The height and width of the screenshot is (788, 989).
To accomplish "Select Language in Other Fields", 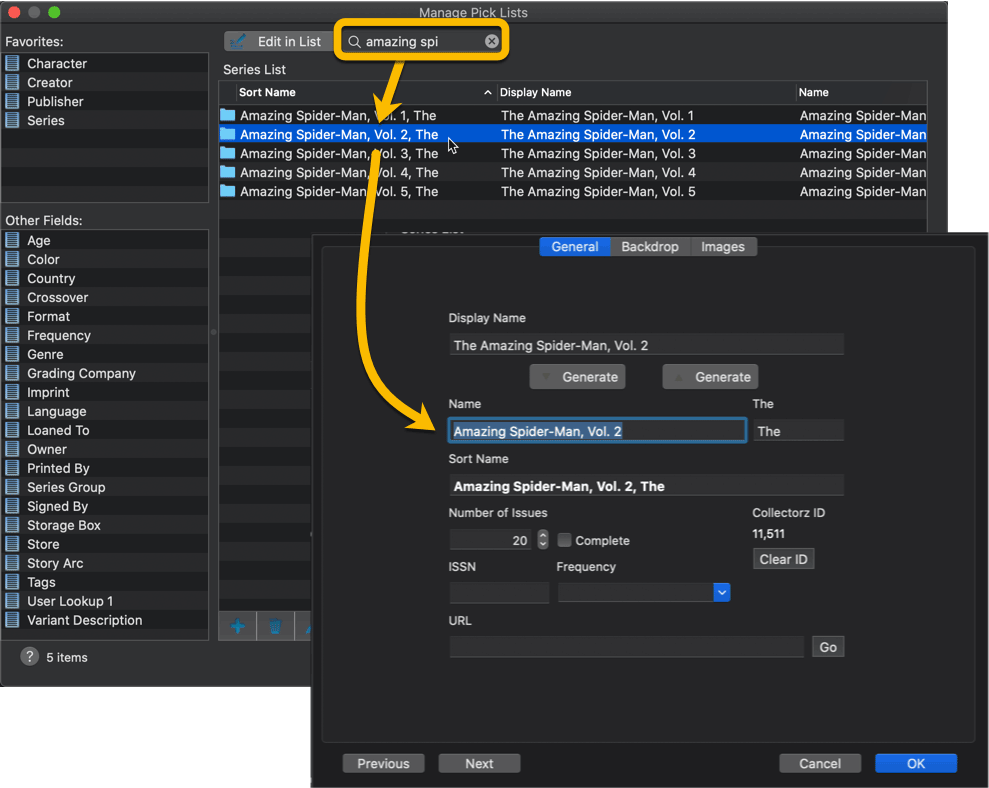I will 105,411.
